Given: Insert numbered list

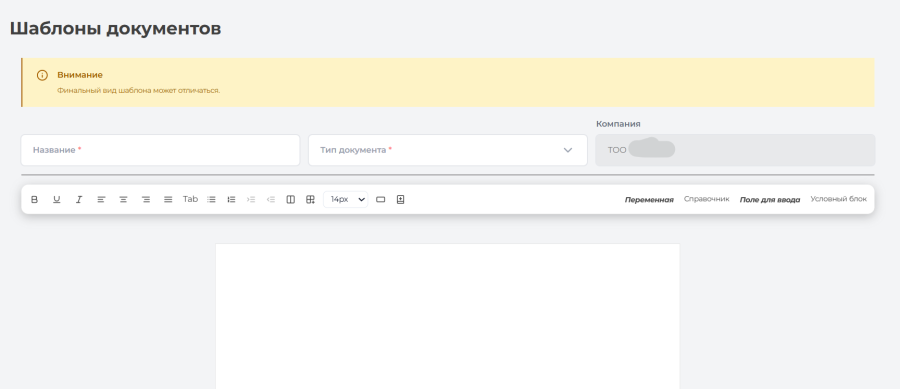Looking at the screenshot, I should pos(231,199).
